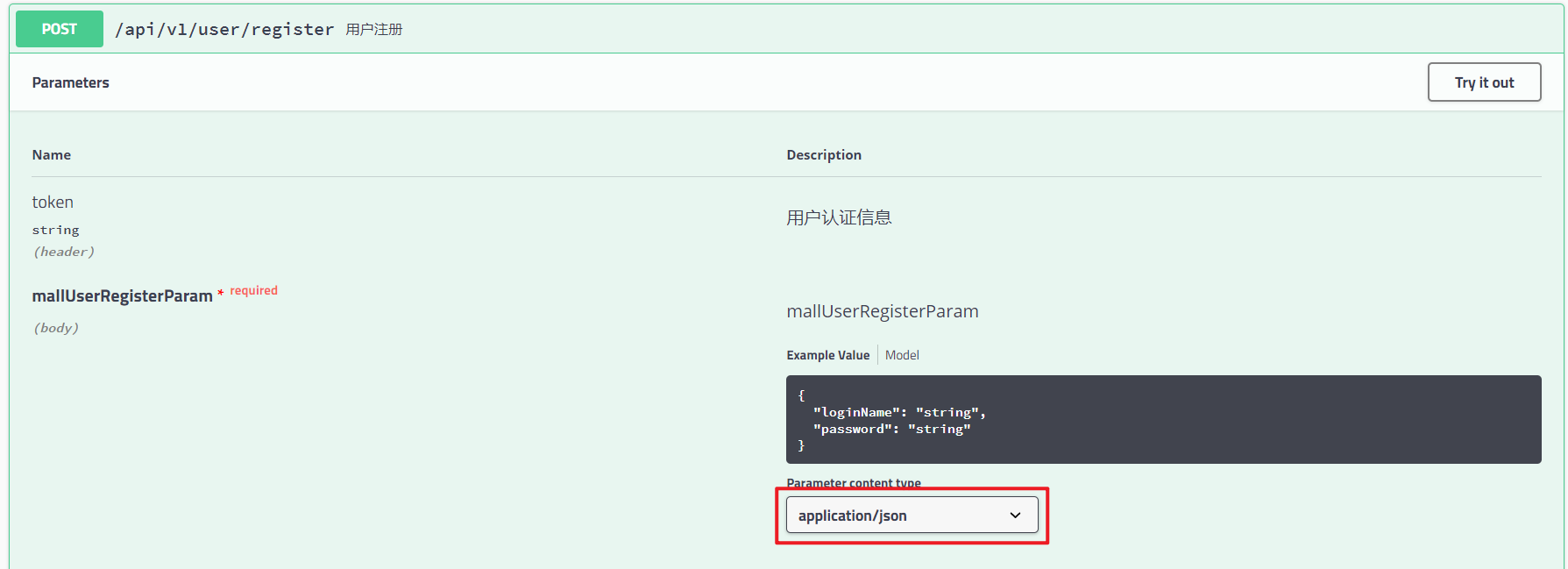This screenshot has height=569, width=1568.
Task: Click the red required label
Action: point(253,290)
